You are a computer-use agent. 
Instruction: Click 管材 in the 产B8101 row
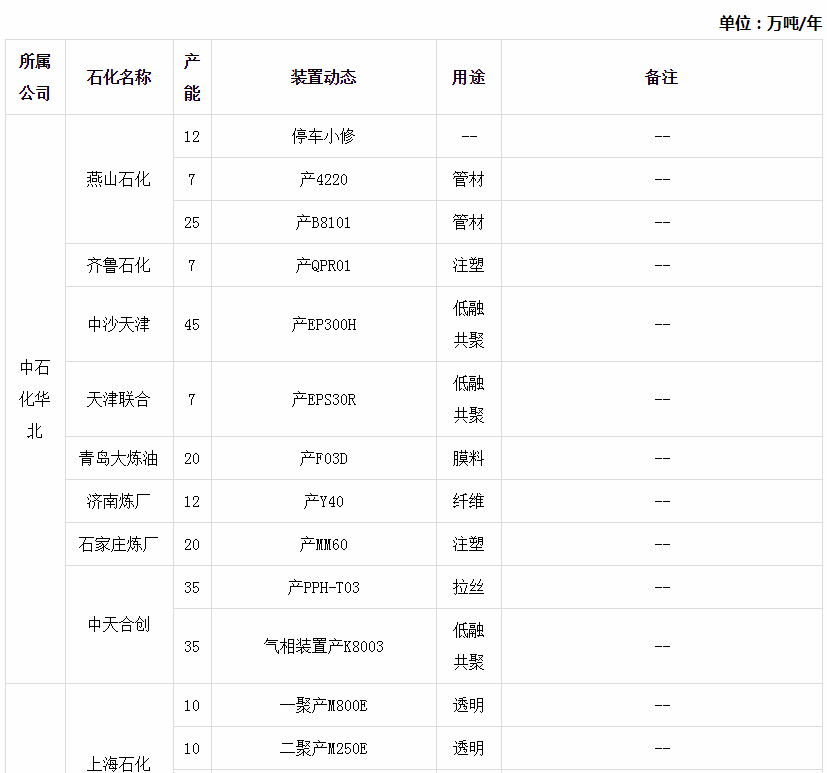(x=468, y=223)
